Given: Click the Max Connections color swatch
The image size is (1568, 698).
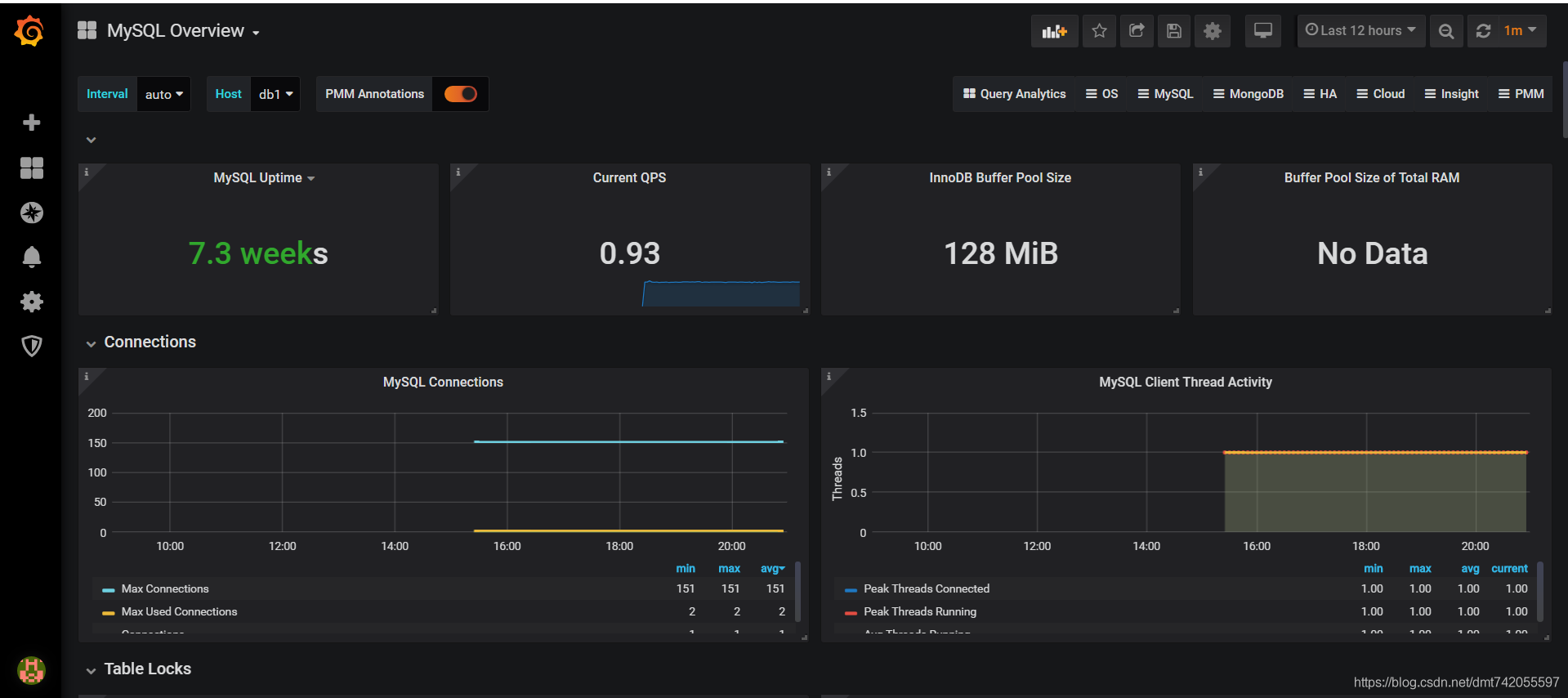Looking at the screenshot, I should coord(108,590).
